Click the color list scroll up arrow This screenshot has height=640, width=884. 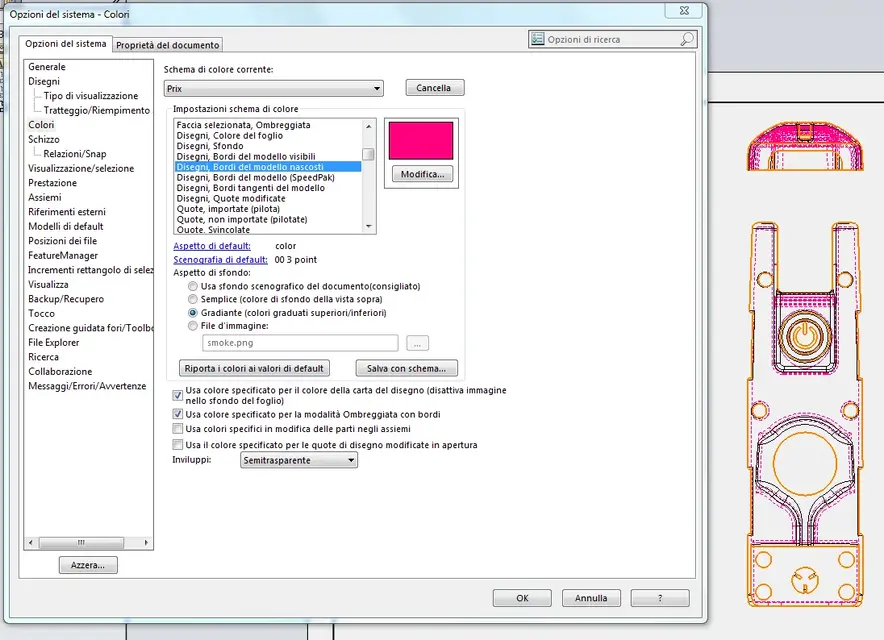point(369,126)
